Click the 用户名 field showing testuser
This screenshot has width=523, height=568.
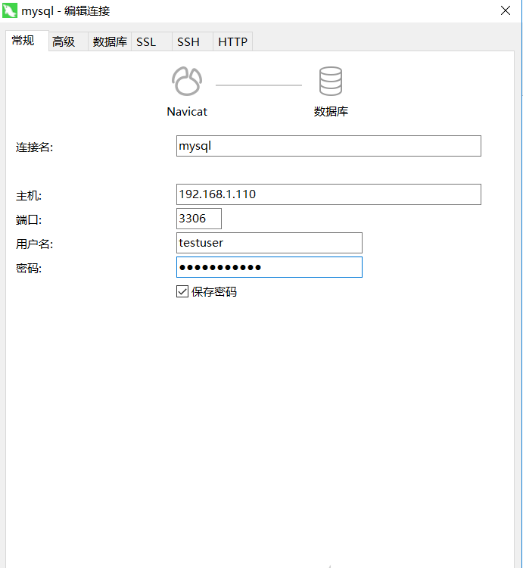pyautogui.click(x=269, y=243)
